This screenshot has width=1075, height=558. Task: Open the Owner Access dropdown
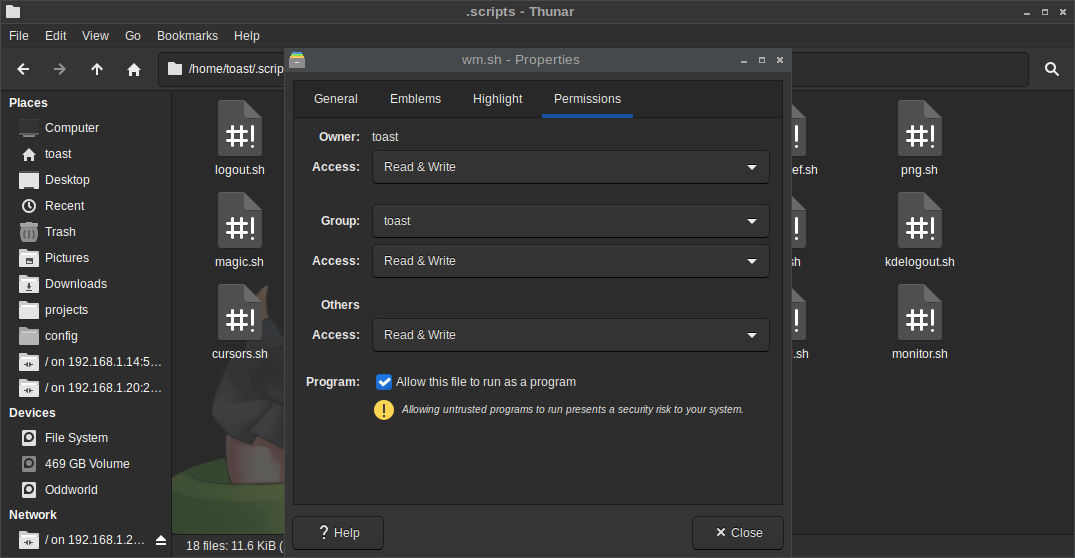click(570, 167)
